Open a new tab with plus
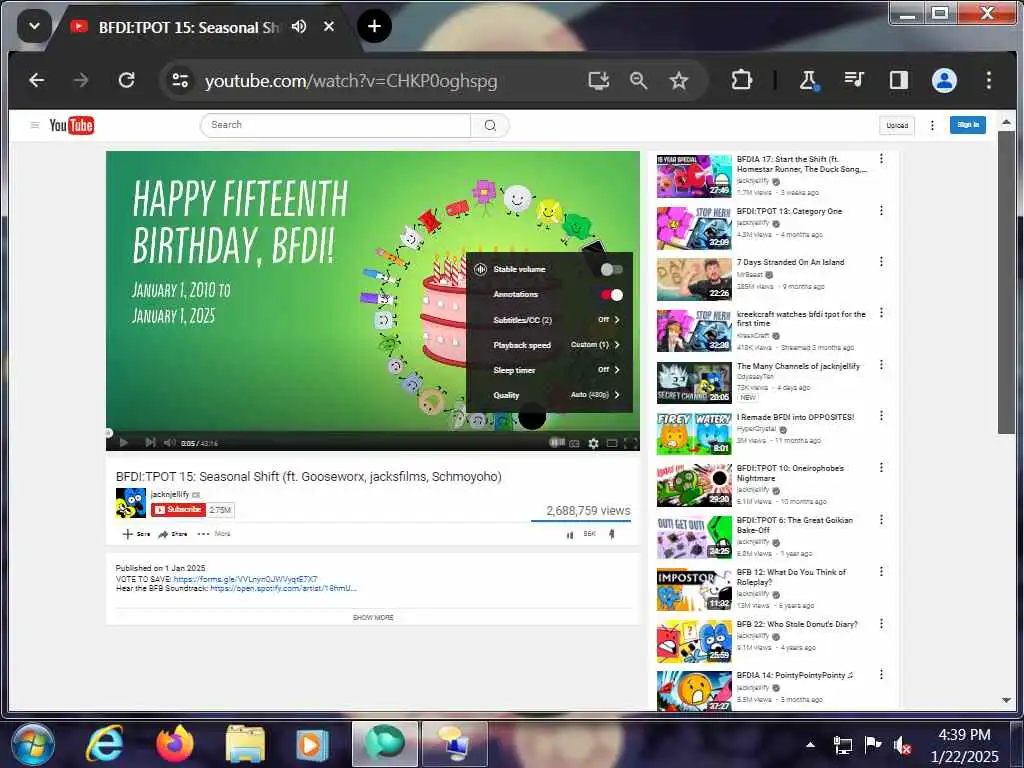 [x=374, y=26]
